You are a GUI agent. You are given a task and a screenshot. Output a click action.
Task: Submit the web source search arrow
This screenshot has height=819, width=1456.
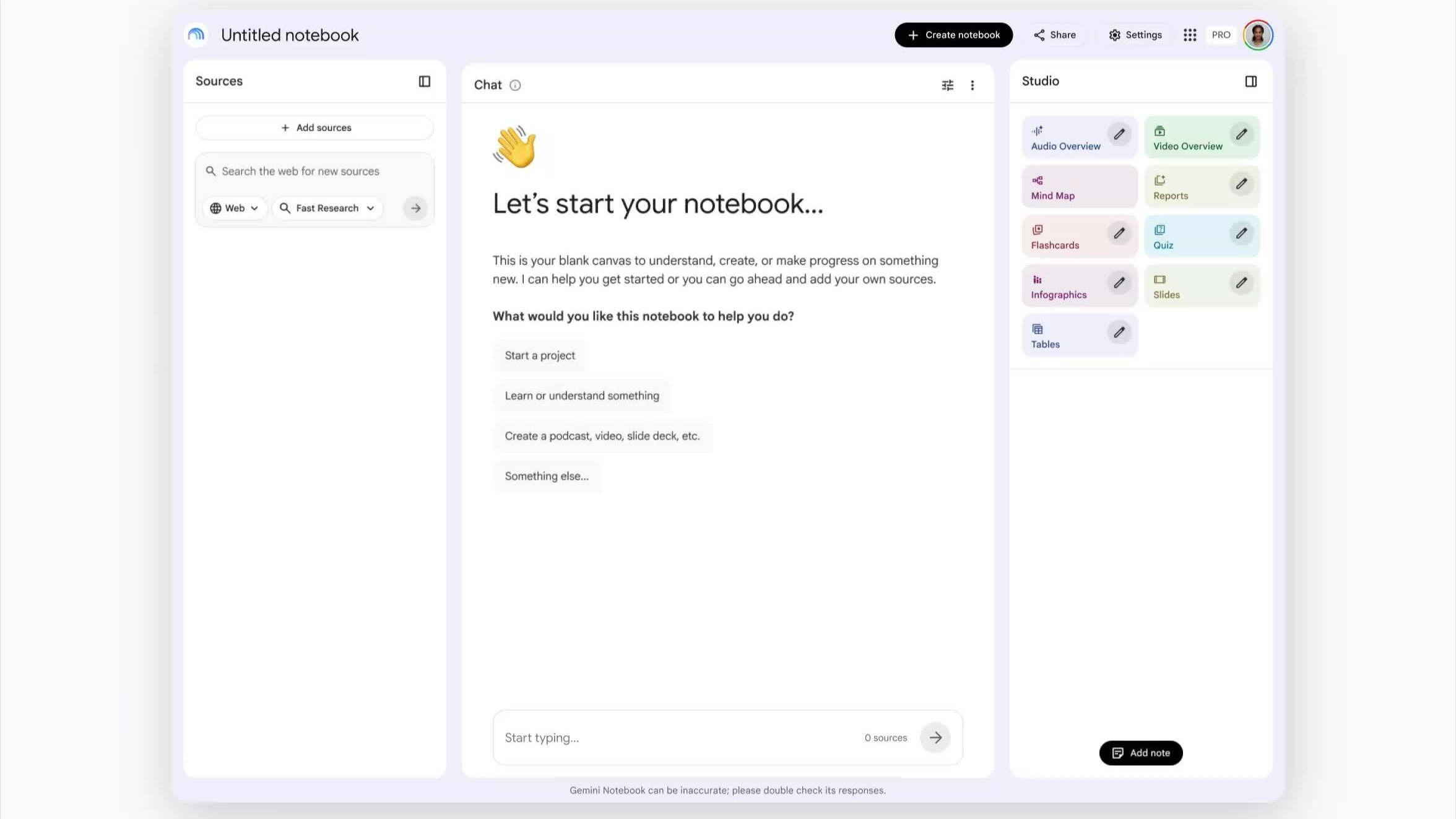(415, 208)
